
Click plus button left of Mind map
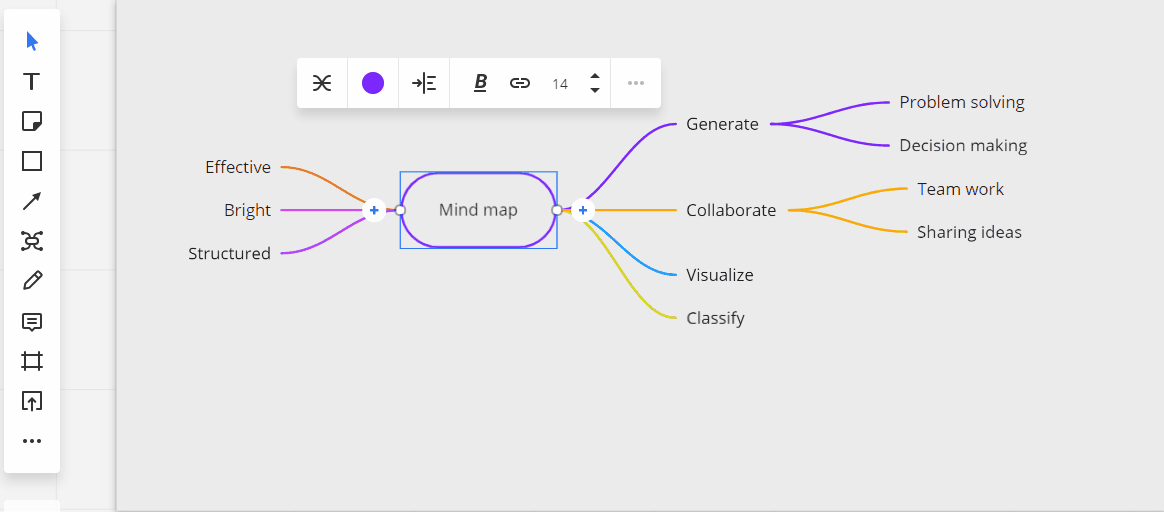tap(374, 210)
